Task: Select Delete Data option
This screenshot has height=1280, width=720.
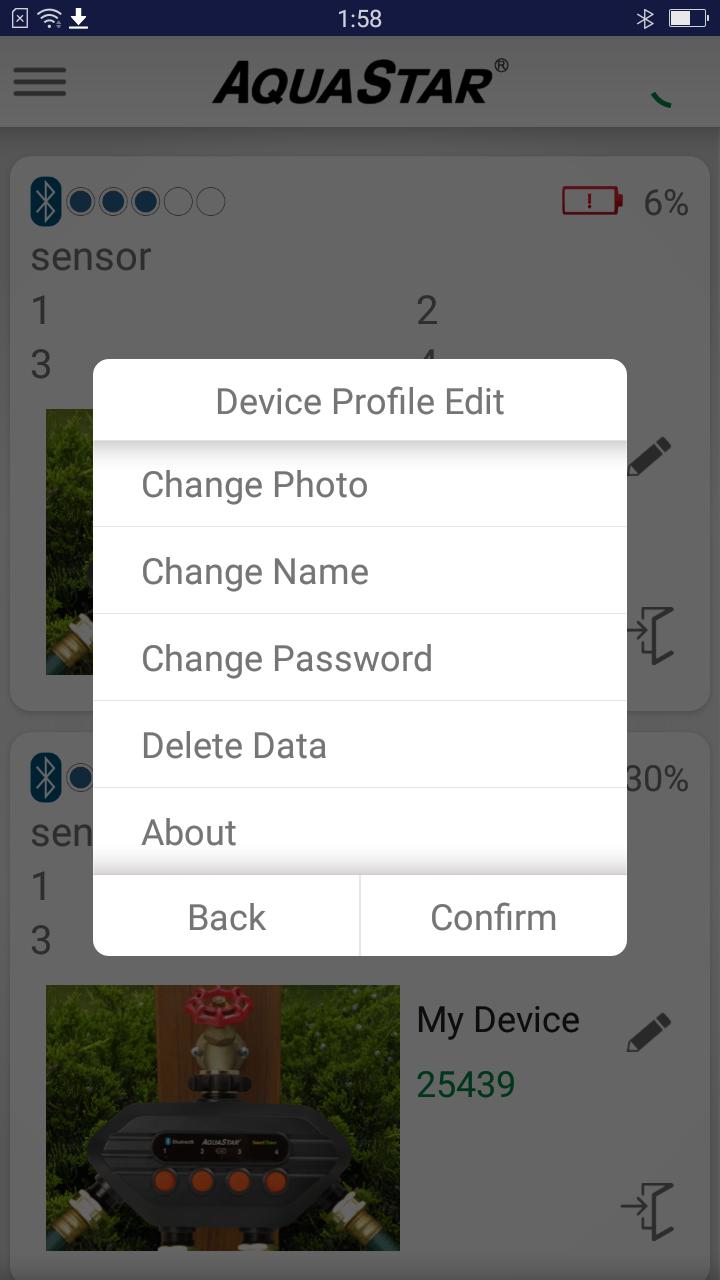Action: click(x=360, y=745)
